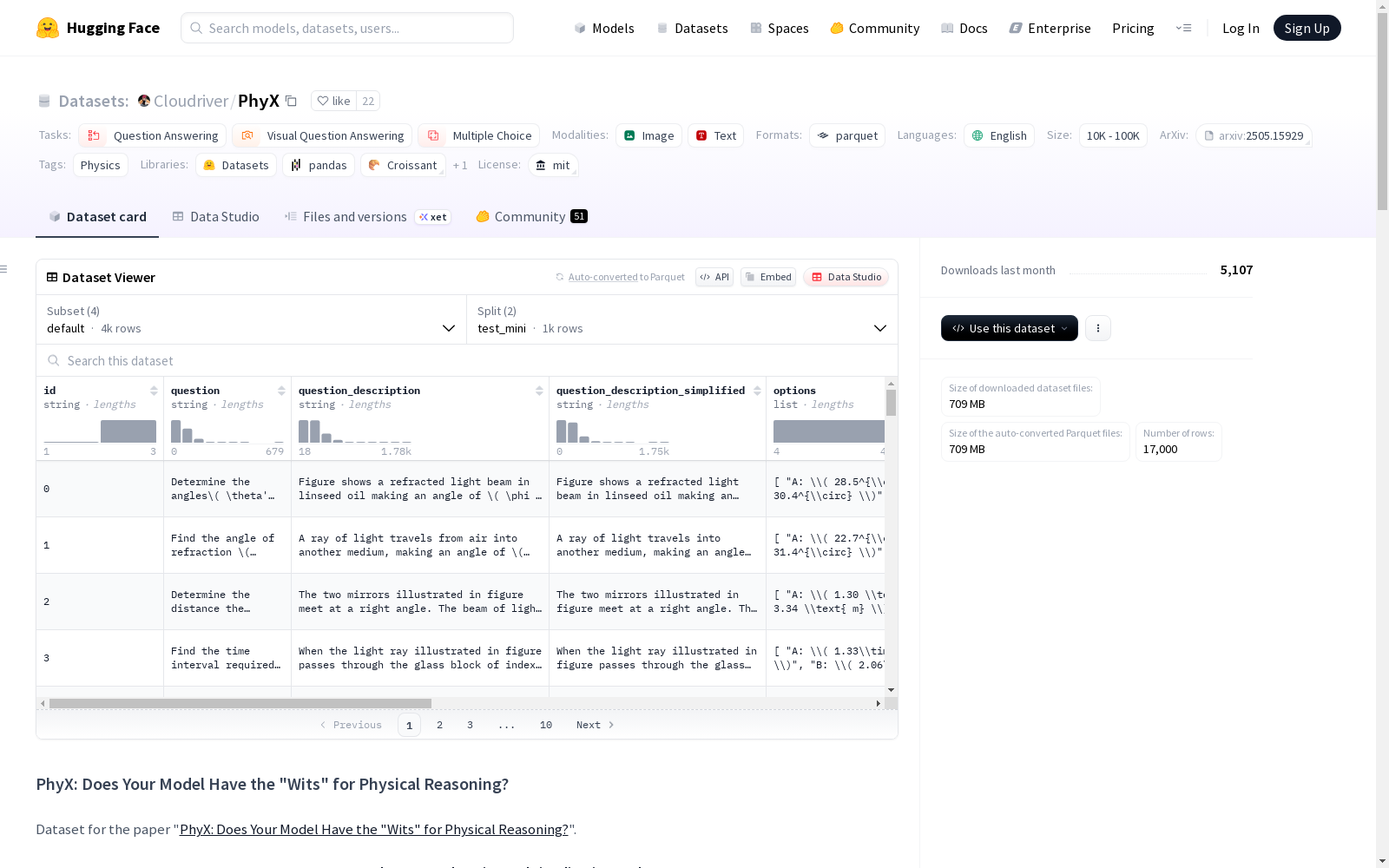Open the Files and versions tab
The width and height of the screenshot is (1389, 868).
tap(367, 217)
